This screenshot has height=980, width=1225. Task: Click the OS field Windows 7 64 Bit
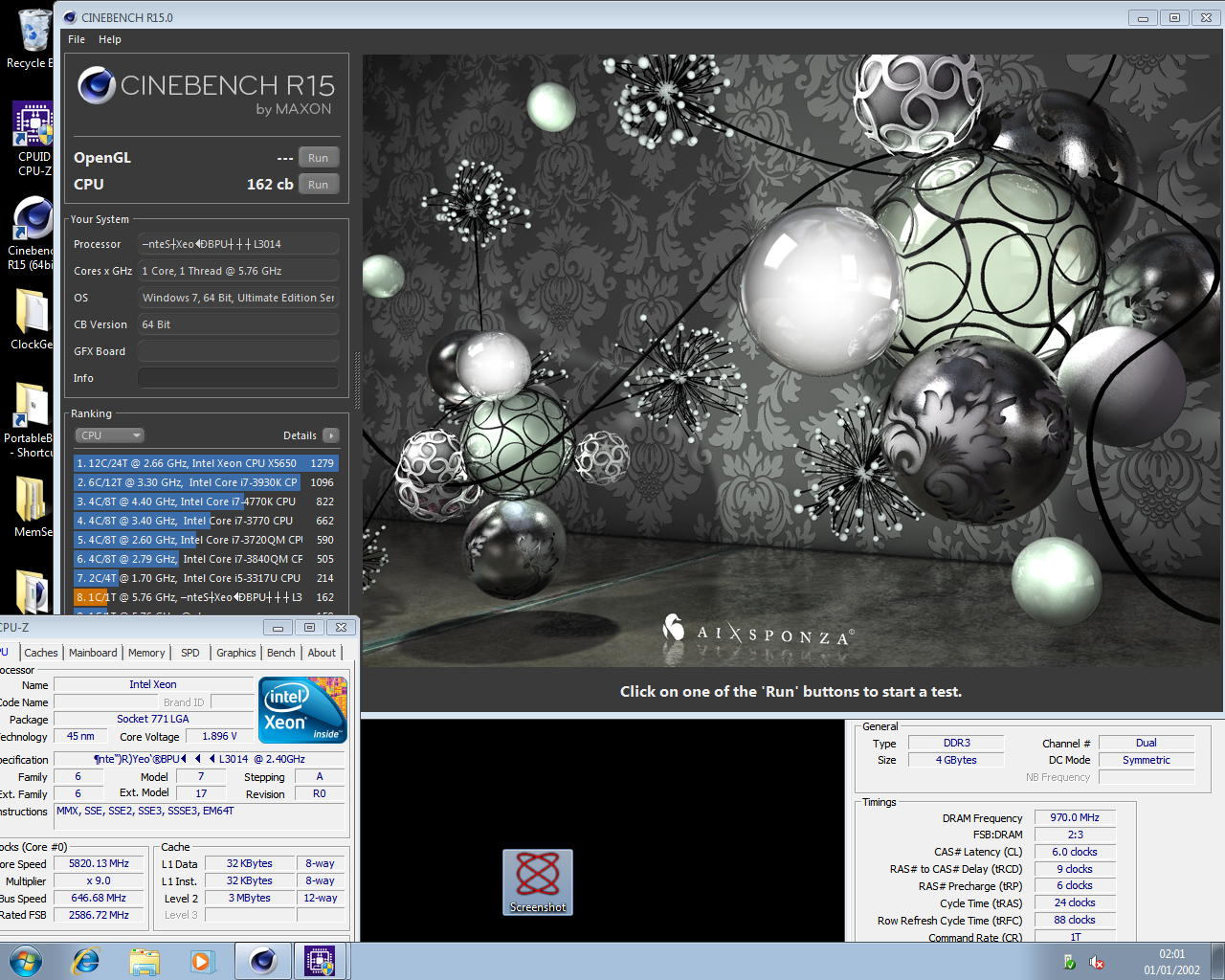[x=238, y=298]
